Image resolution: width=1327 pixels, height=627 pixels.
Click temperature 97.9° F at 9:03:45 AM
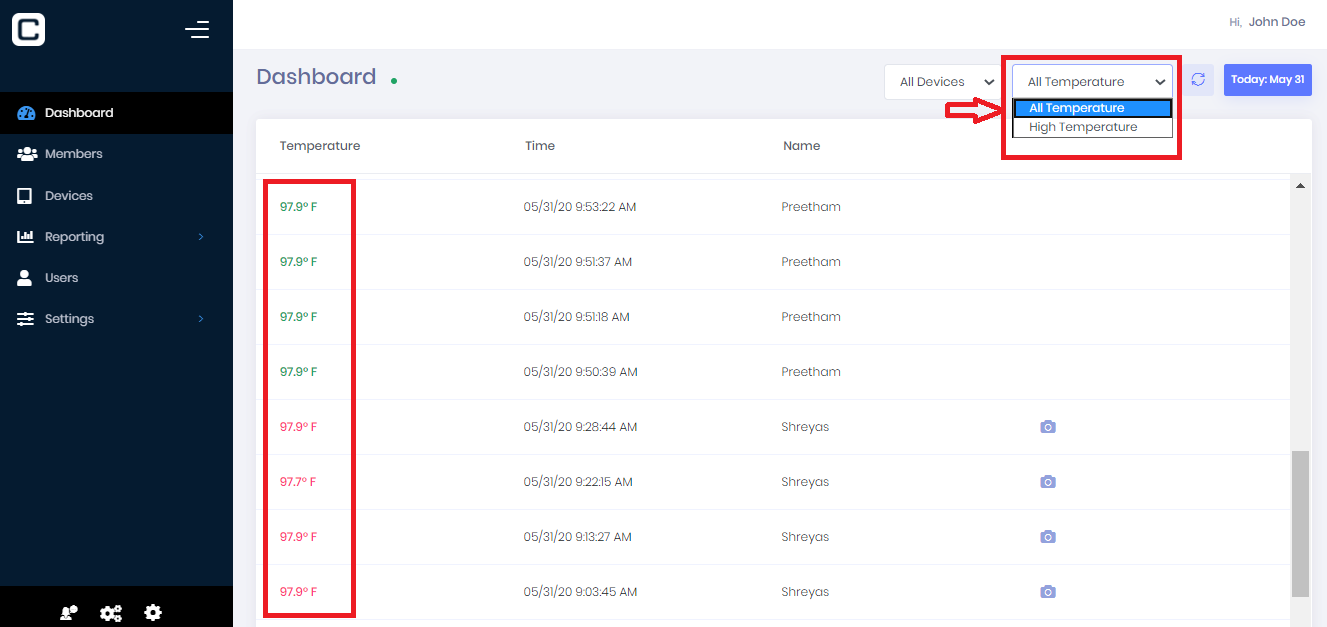299,592
